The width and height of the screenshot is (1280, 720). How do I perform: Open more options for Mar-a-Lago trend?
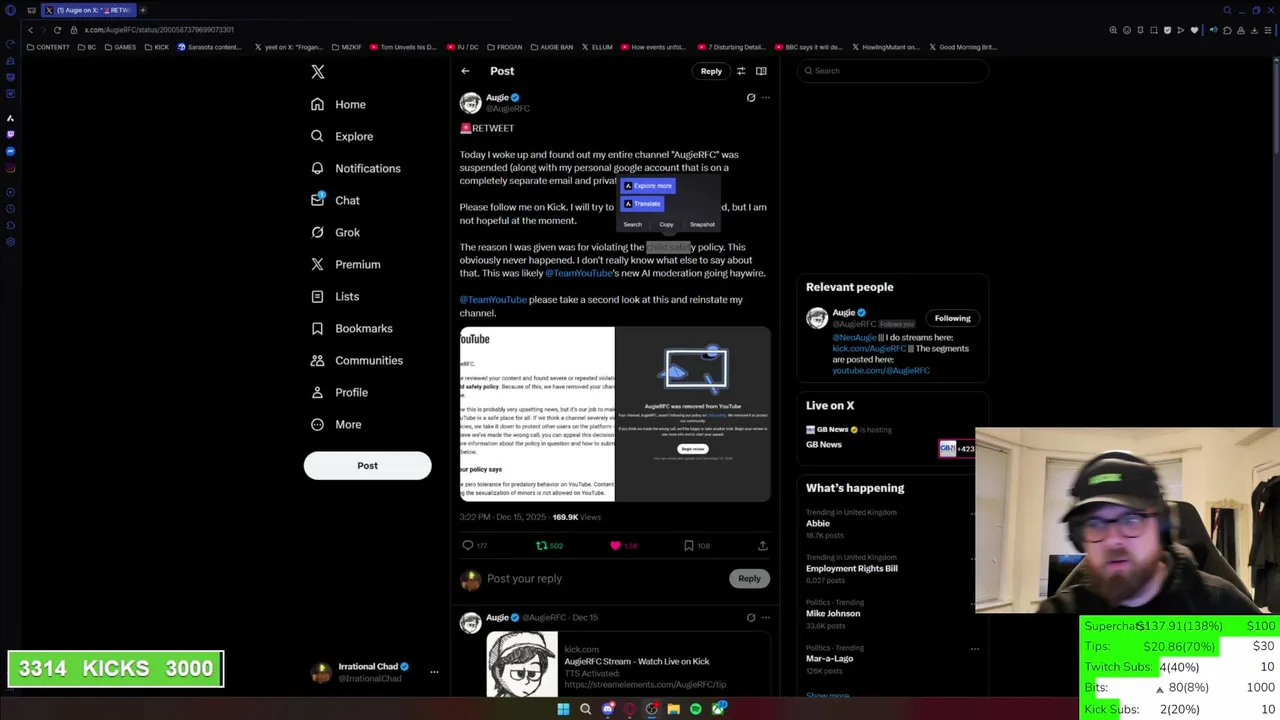click(x=975, y=649)
